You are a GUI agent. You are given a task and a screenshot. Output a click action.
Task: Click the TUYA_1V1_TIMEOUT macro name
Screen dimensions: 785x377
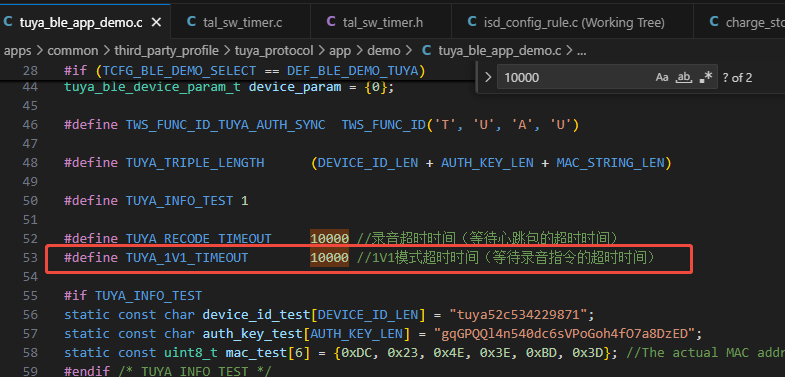pyautogui.click(x=187, y=258)
